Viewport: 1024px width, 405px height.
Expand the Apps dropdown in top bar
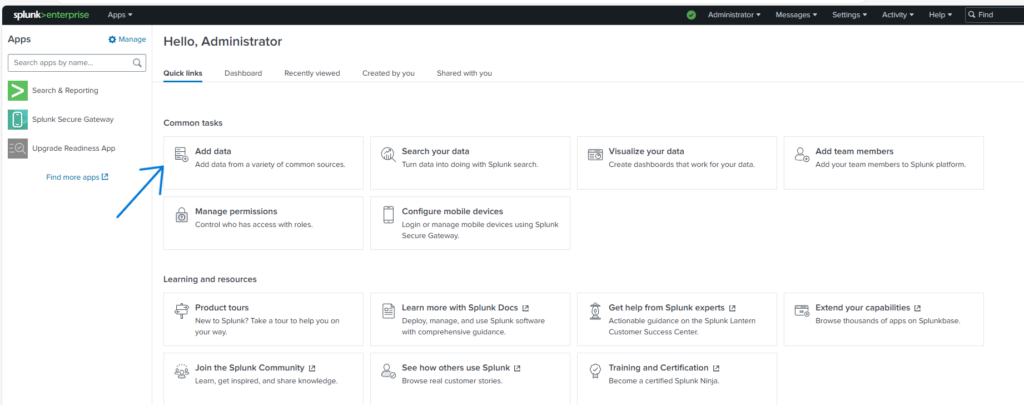tap(120, 15)
